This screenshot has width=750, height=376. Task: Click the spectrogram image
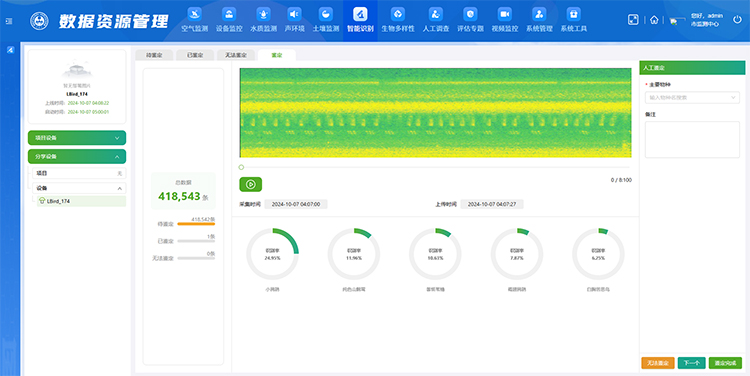(435, 112)
